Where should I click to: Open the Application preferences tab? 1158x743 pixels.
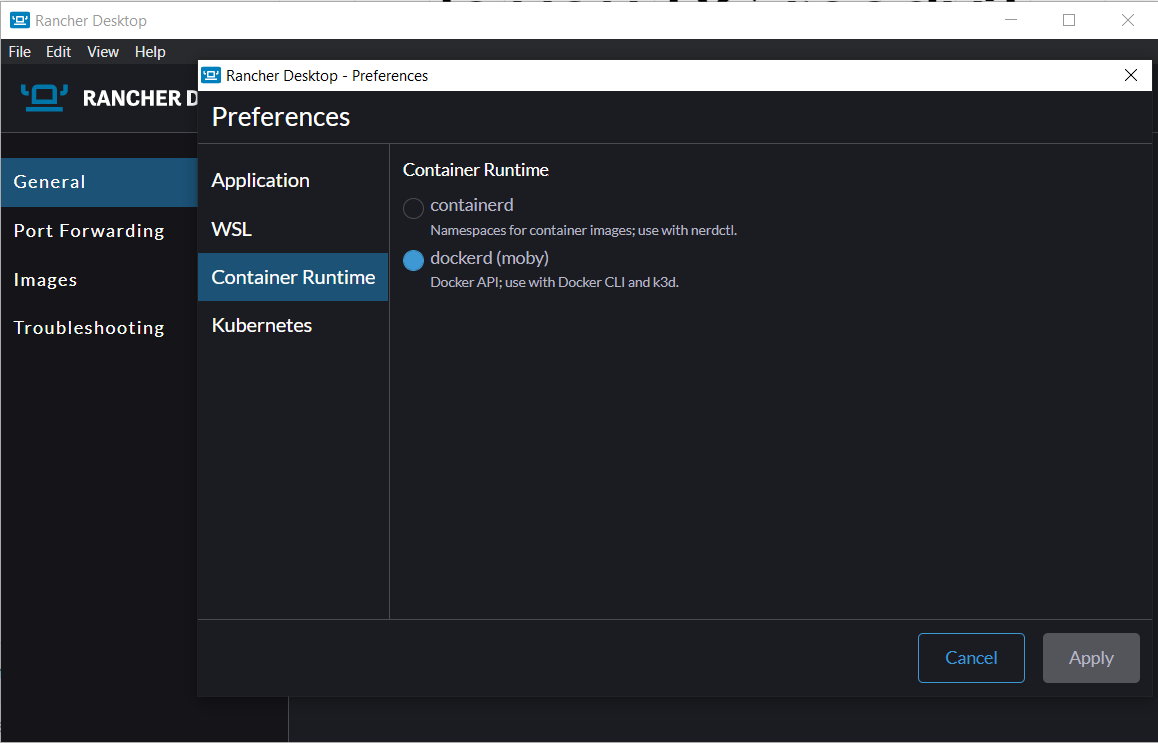coord(293,180)
